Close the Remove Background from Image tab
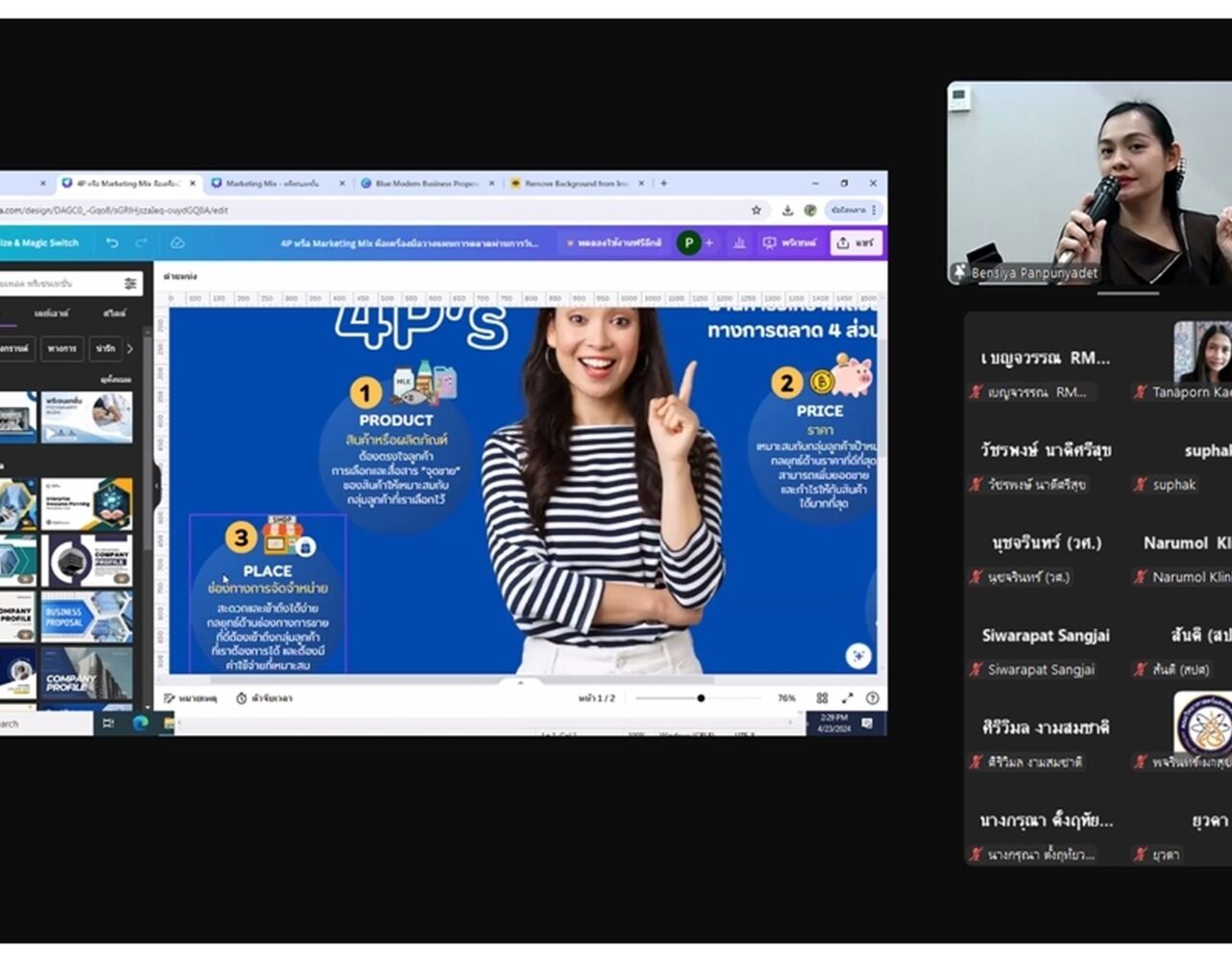This screenshot has height=962, width=1232. (642, 183)
